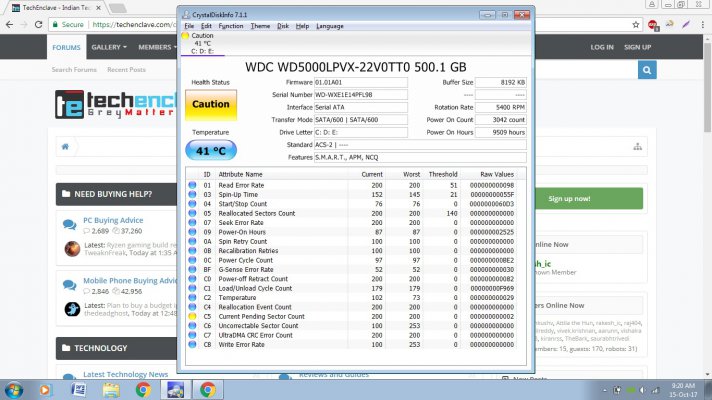This screenshot has height=400, width=712.
Task: Open the Latest Technology News forum
Action: 125,375
